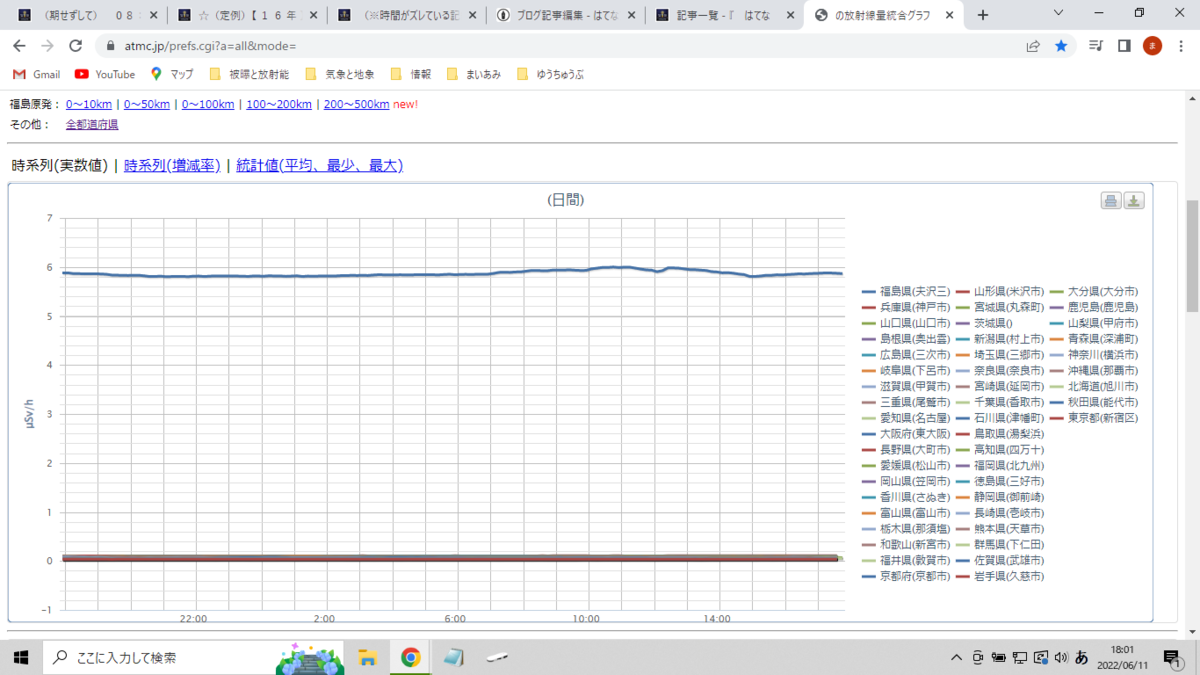The image size is (1200, 675).
Task: Toggle 沖縄県(那覇市) legend entry
Action: (1093, 370)
